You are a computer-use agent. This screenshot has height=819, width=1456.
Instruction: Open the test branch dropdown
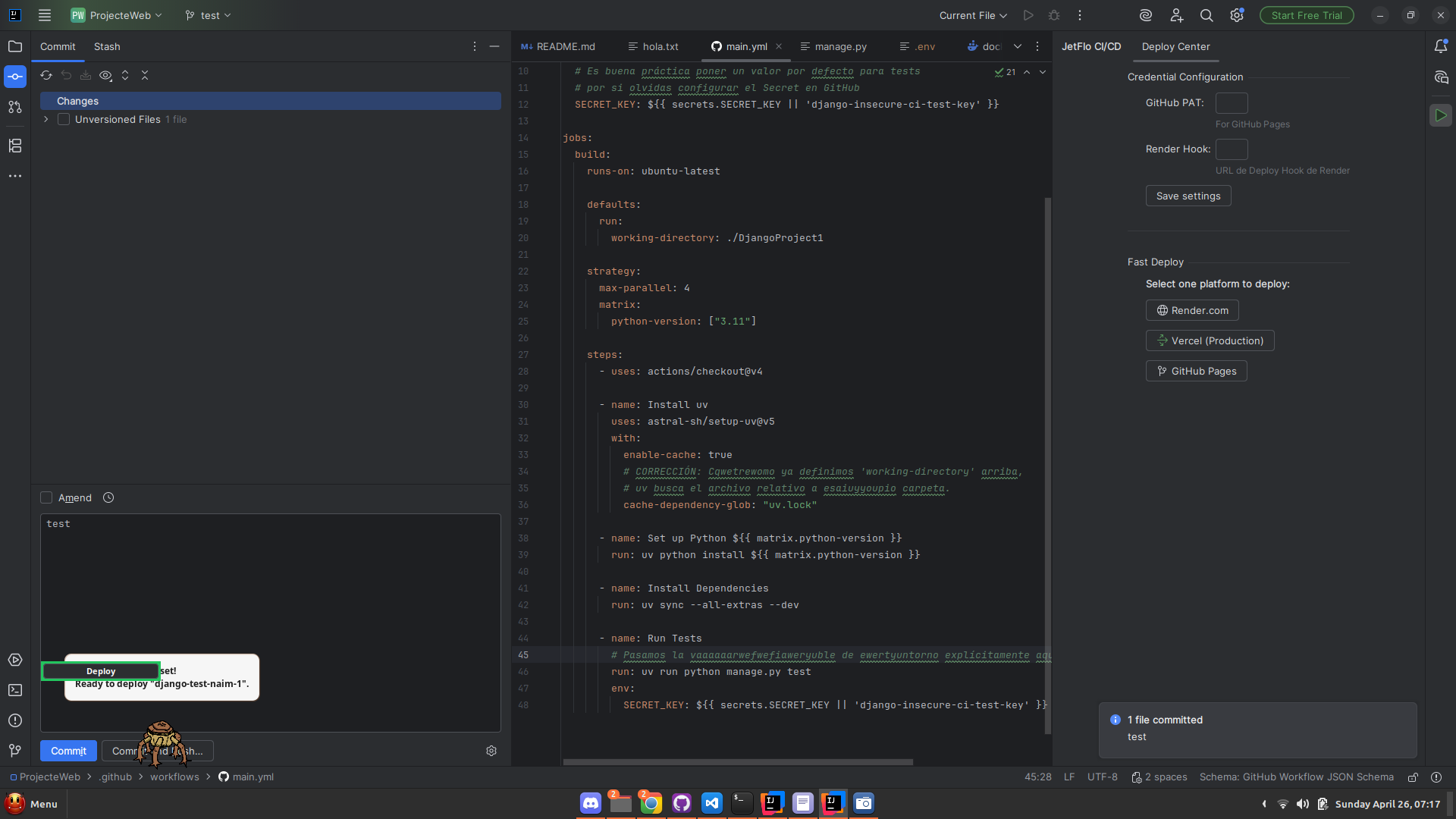coord(209,15)
